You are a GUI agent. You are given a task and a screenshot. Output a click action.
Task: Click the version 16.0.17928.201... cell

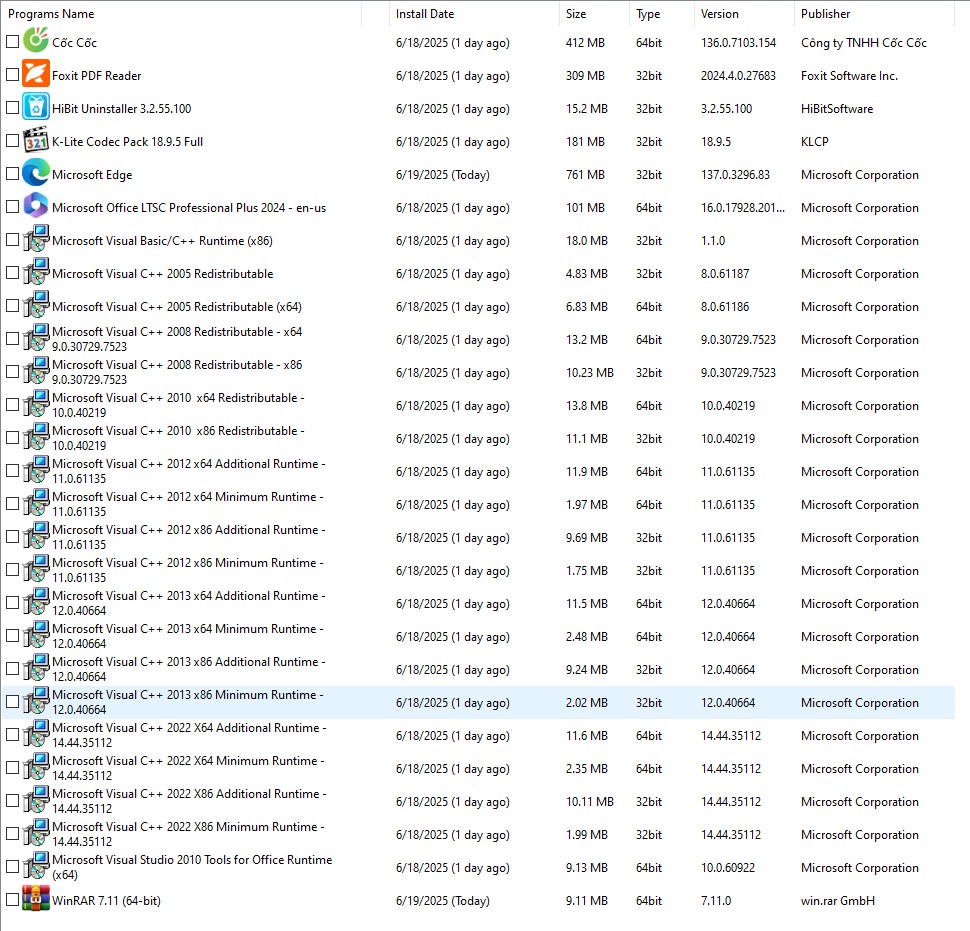click(x=742, y=208)
